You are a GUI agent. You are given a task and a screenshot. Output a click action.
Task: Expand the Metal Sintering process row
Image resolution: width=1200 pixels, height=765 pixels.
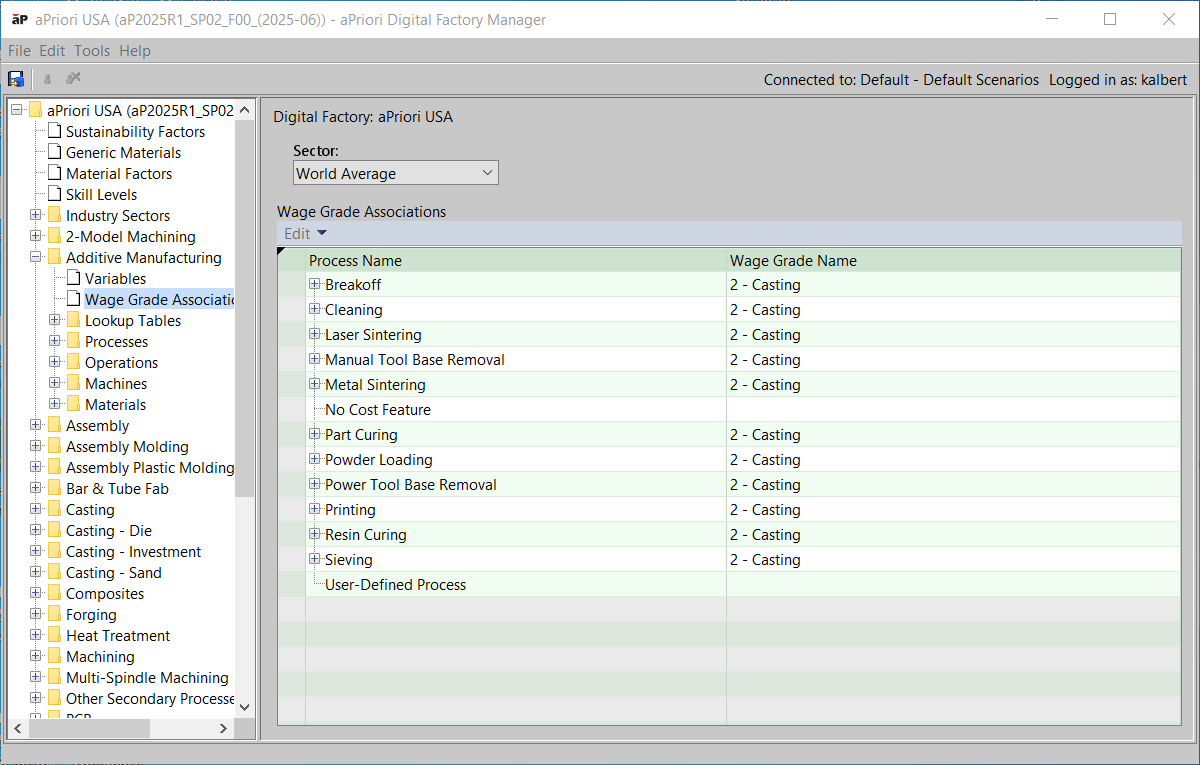pos(315,384)
